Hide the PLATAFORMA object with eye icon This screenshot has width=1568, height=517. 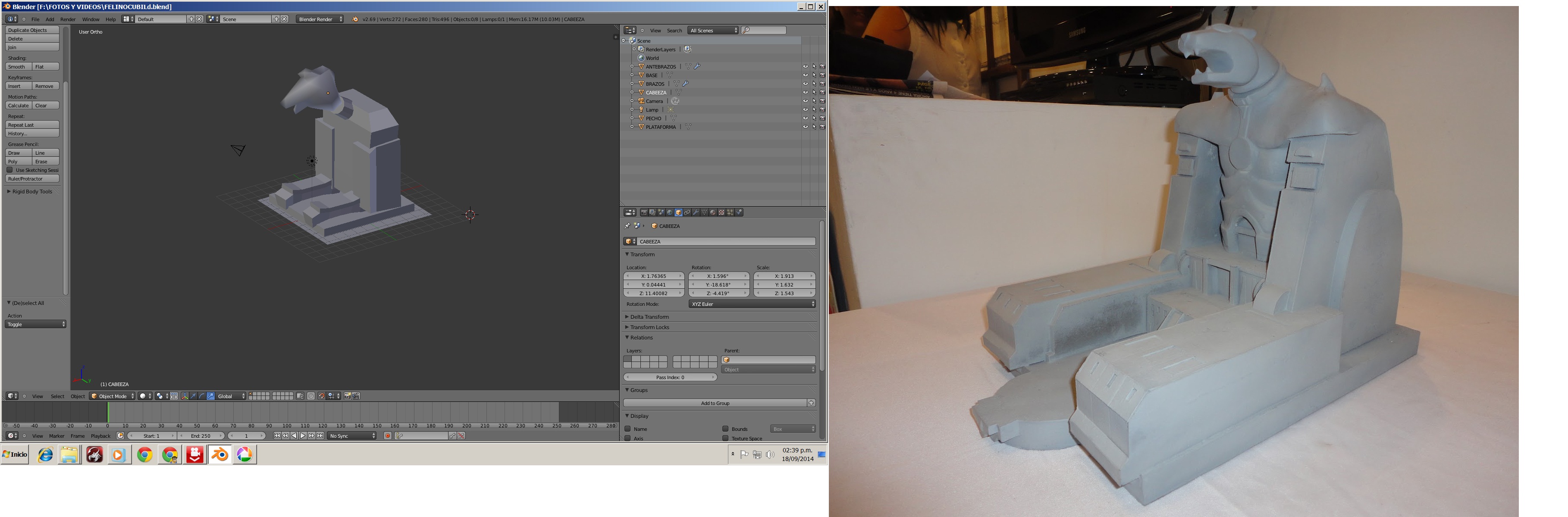point(805,127)
